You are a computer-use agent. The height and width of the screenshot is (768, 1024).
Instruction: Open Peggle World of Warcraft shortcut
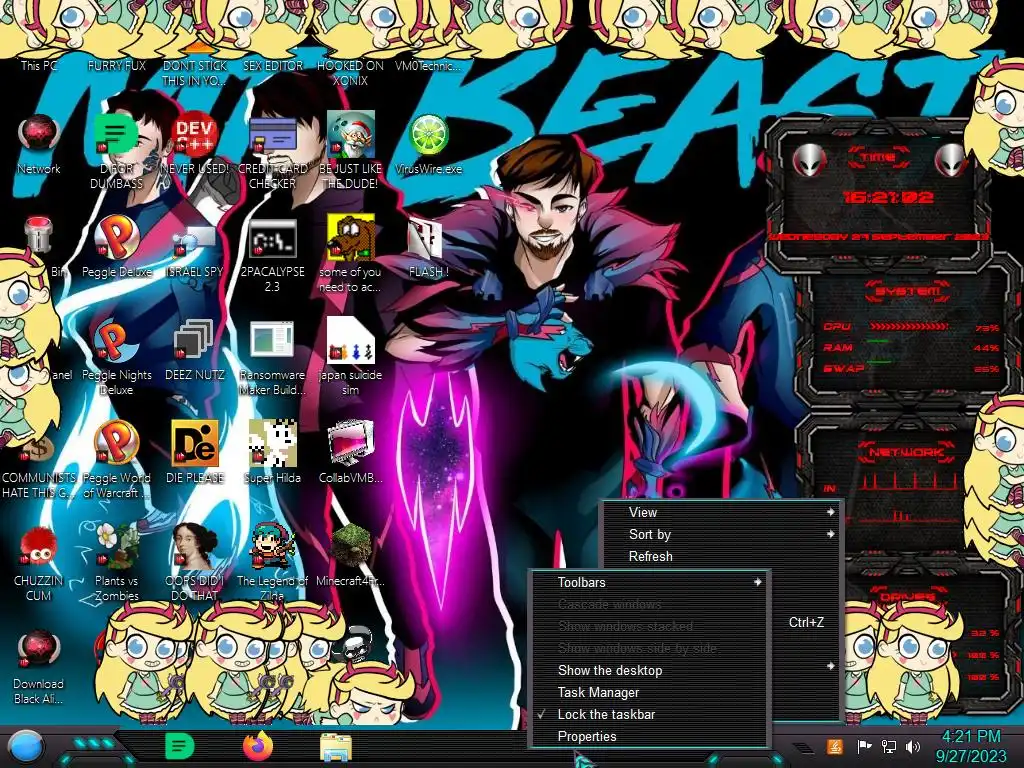(x=116, y=444)
